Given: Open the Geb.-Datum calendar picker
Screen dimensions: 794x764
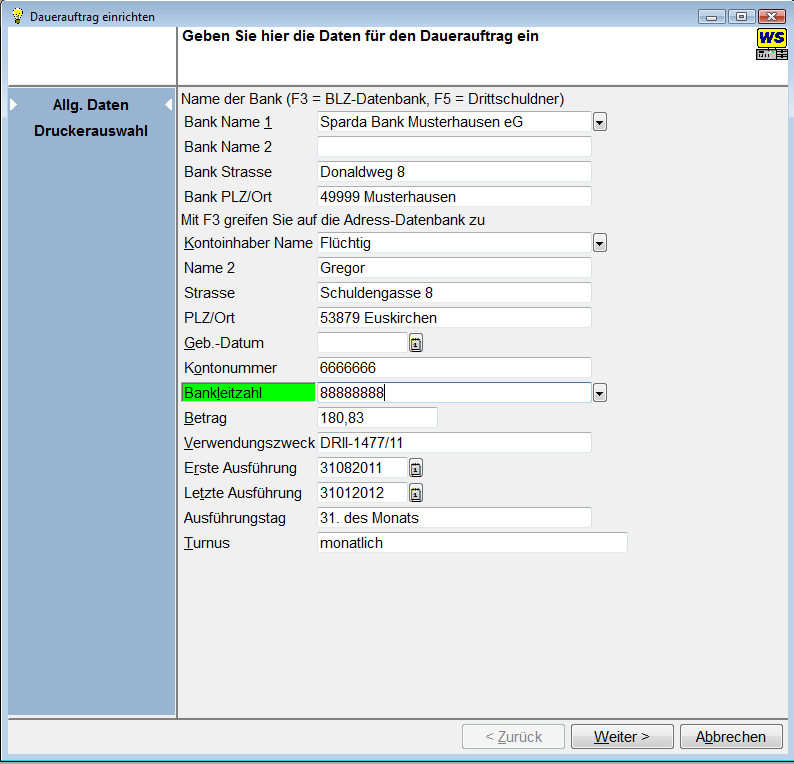Looking at the screenshot, I should click(416, 343).
